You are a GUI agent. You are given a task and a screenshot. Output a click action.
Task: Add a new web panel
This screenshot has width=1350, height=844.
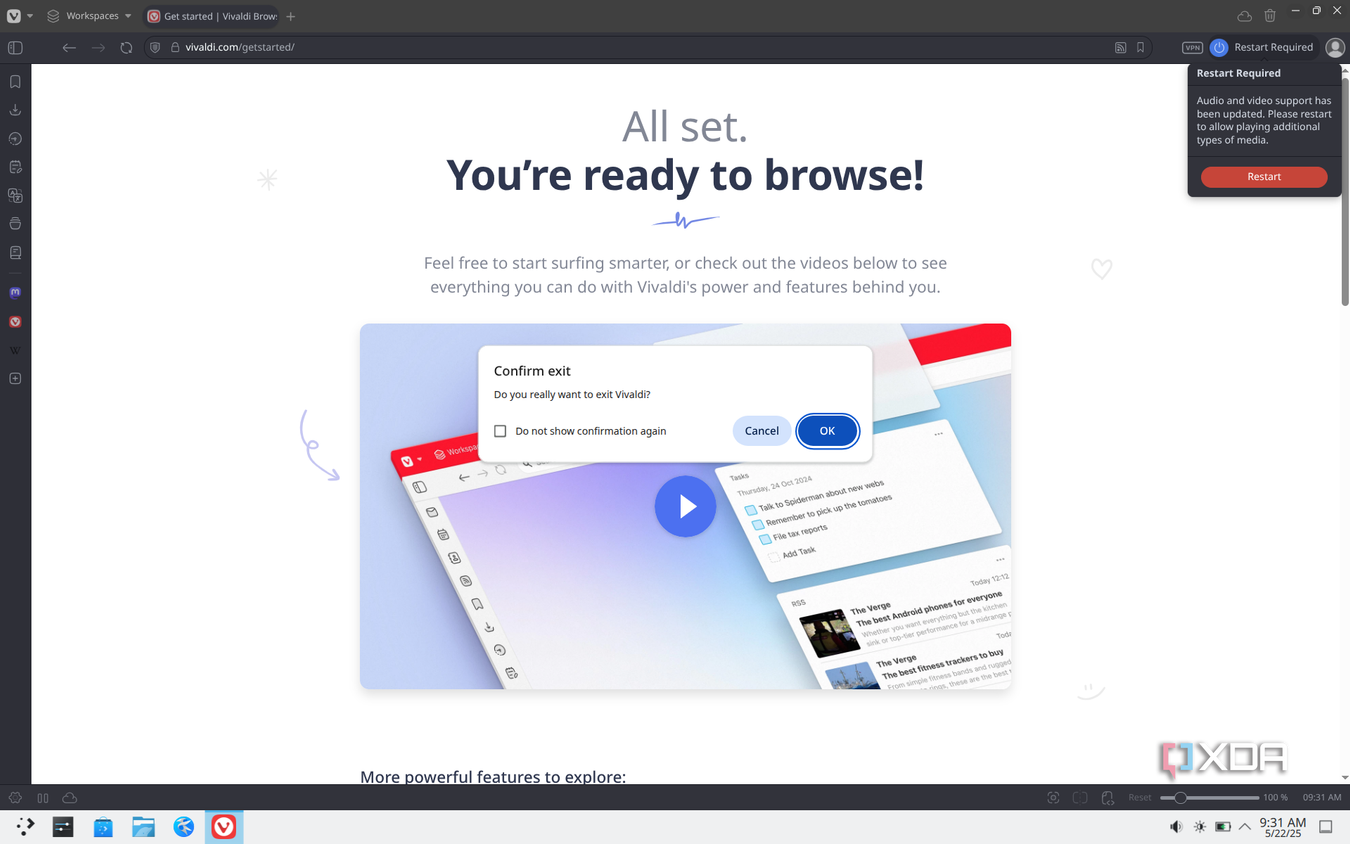pyautogui.click(x=15, y=379)
